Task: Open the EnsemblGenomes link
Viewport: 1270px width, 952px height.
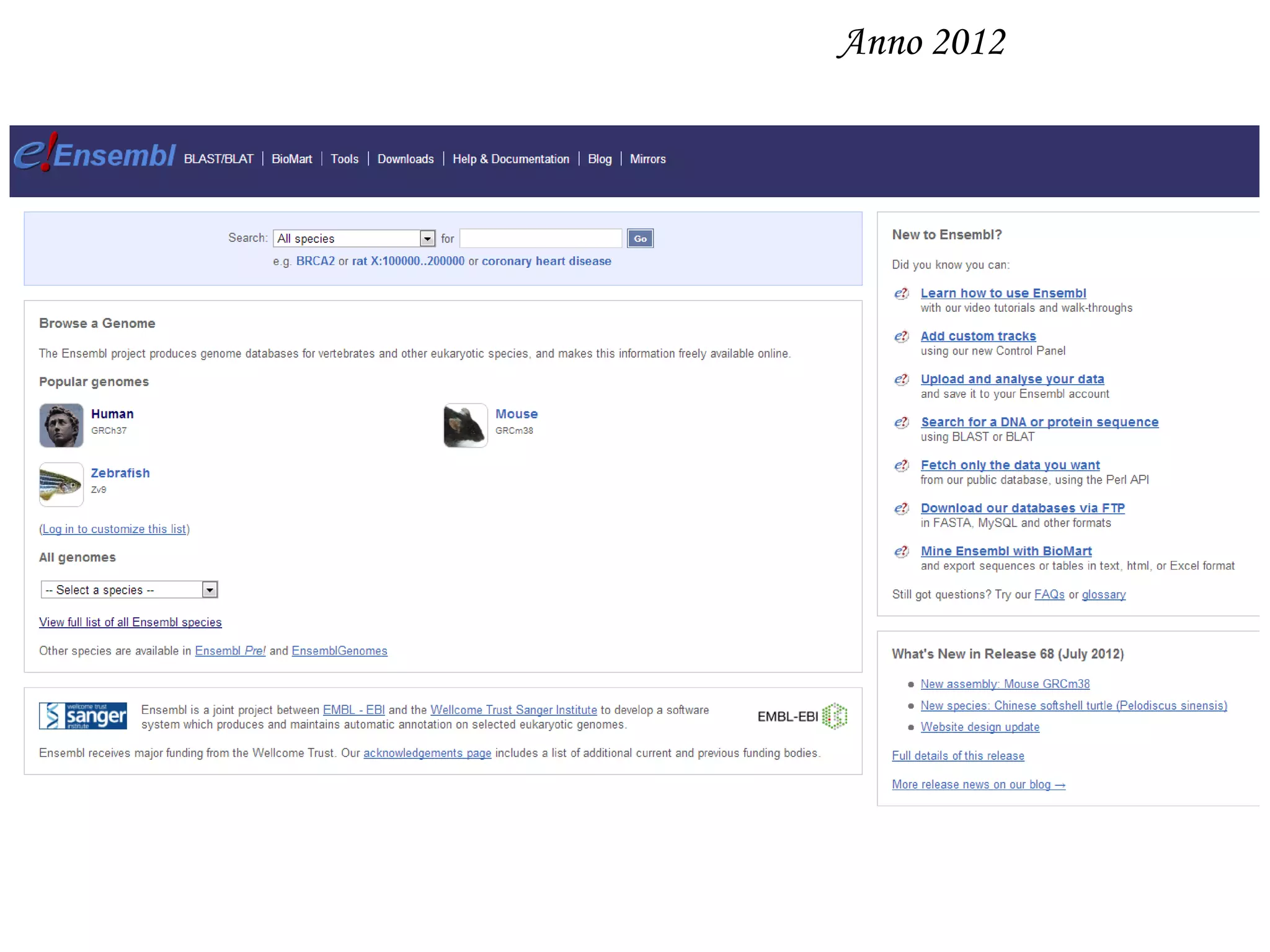Action: click(x=339, y=651)
